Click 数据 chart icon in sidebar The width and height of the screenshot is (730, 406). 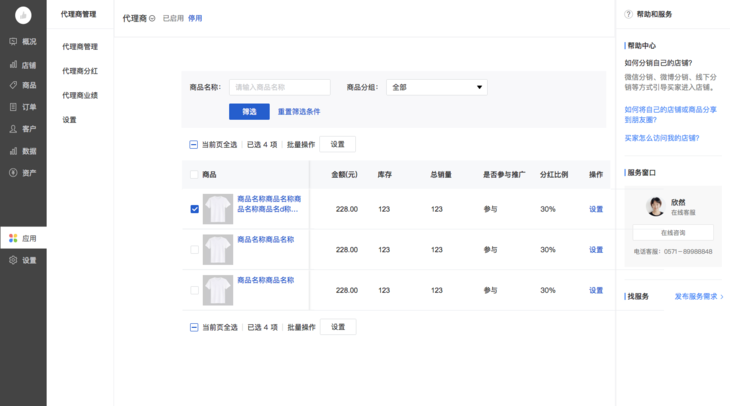pos(13,151)
